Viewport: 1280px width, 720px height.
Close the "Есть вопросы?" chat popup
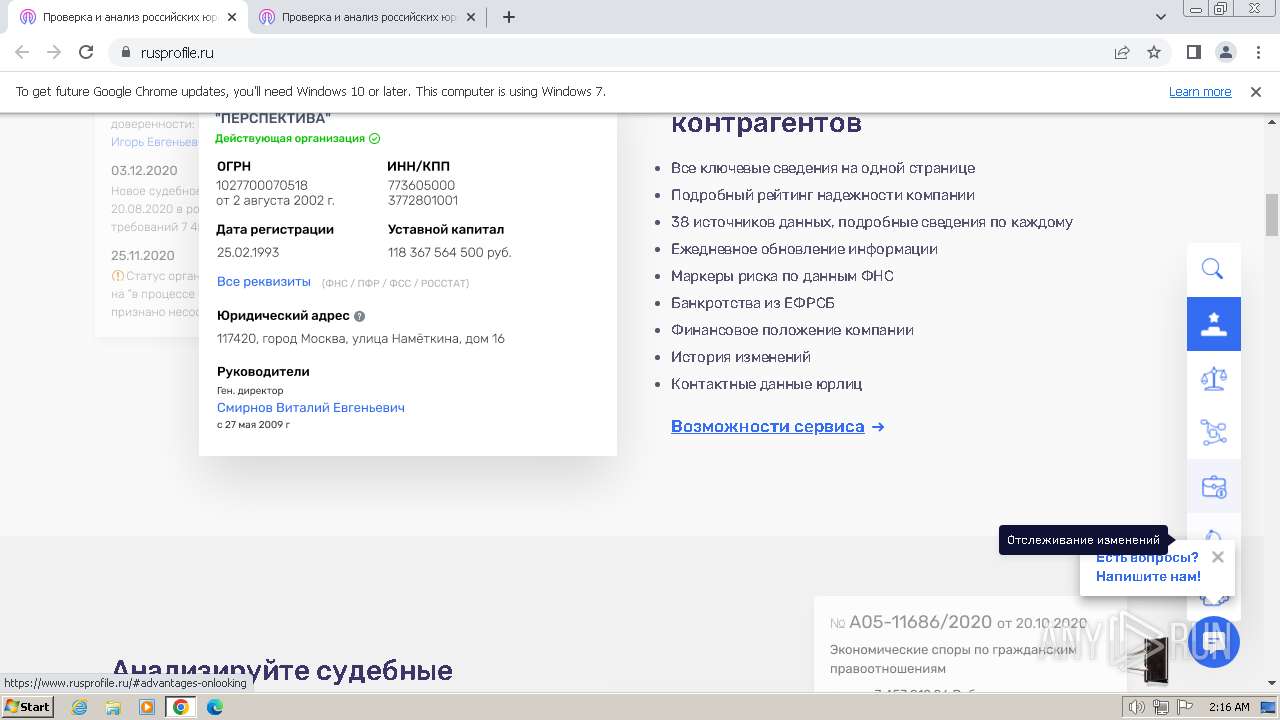pos(1217,557)
